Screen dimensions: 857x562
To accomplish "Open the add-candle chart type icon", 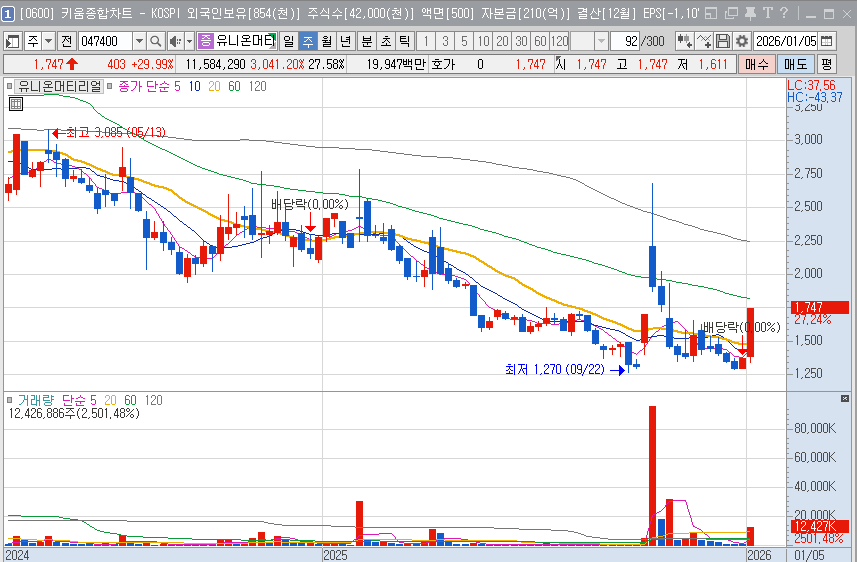I will tap(684, 41).
